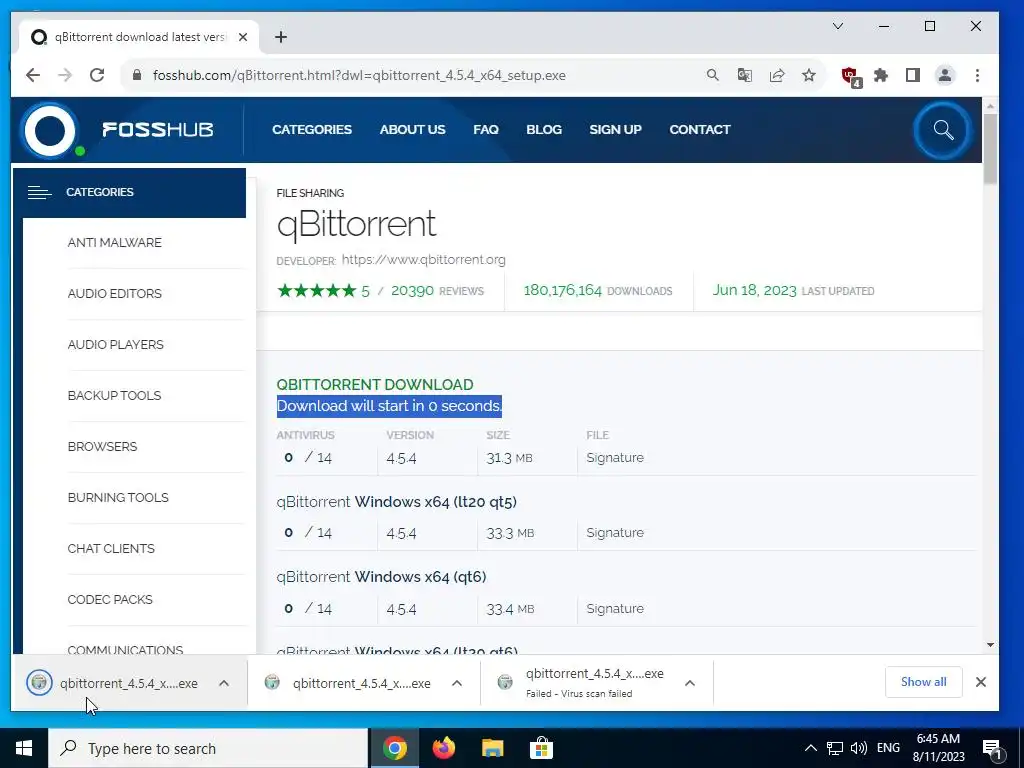The height and width of the screenshot is (768, 1024).
Task: Download qBittorrent Windows x64 (qt6)
Action: coord(381,577)
